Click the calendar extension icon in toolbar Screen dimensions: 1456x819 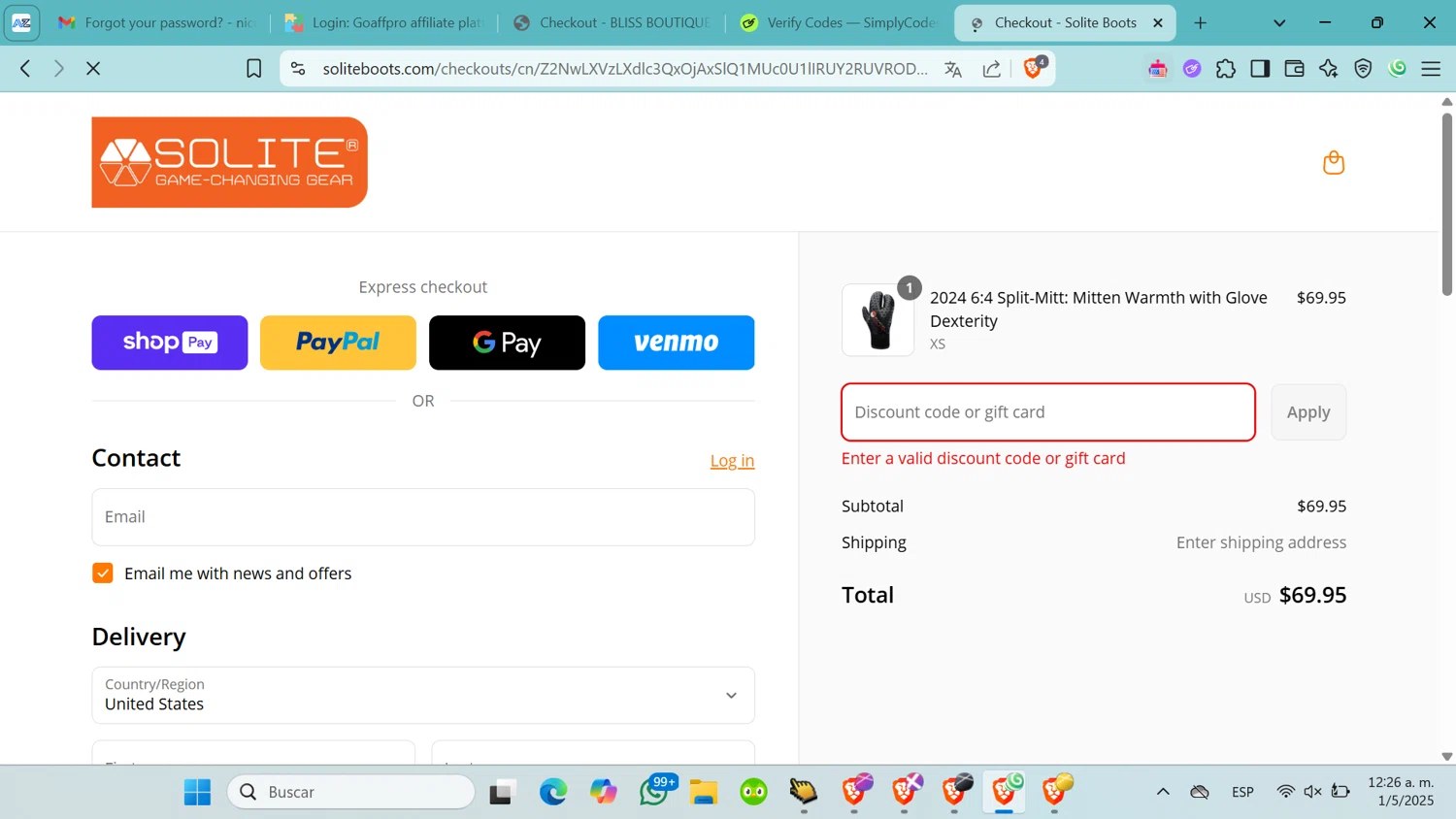1158,68
